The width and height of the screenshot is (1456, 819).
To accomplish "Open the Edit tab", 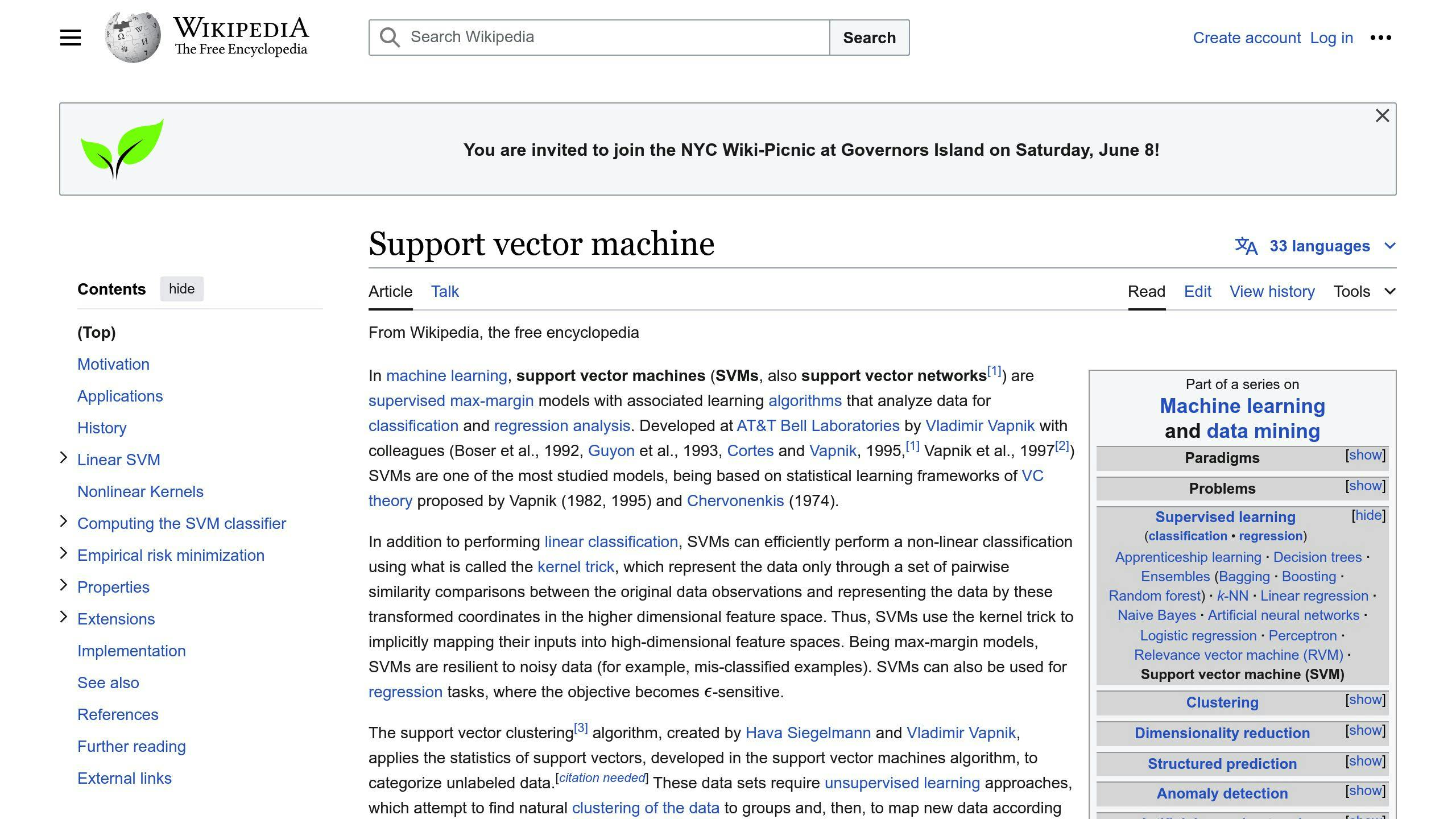I will click(x=1198, y=291).
